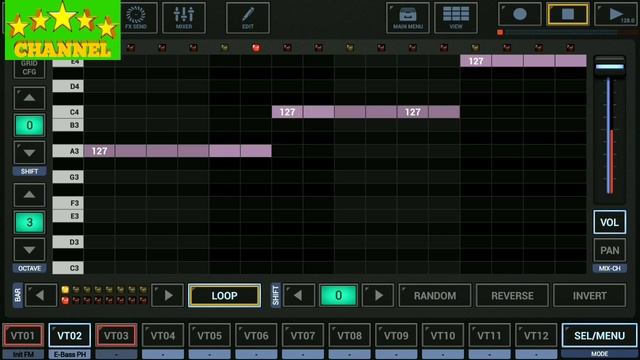Randomize notes with the RANDOM button
The width and height of the screenshot is (640, 360).
(435, 296)
